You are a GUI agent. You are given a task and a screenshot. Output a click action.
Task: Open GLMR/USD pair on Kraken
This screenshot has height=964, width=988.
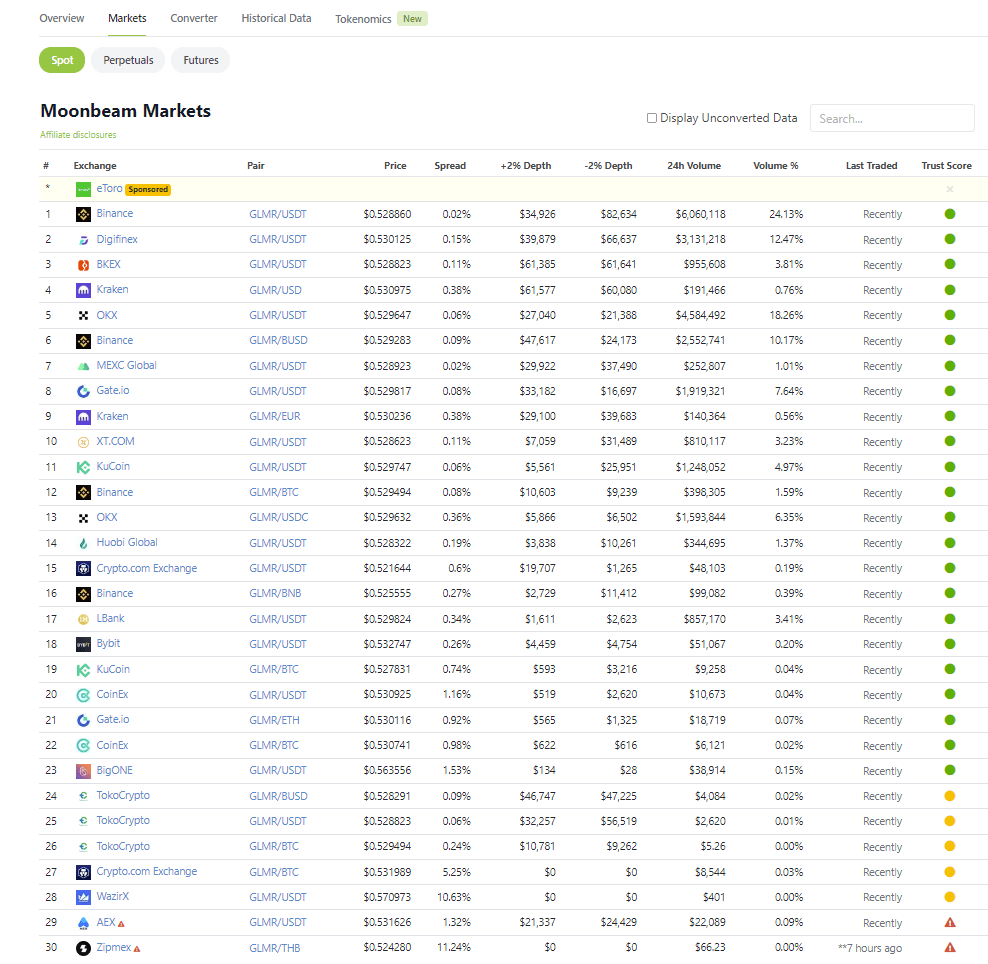point(275,290)
